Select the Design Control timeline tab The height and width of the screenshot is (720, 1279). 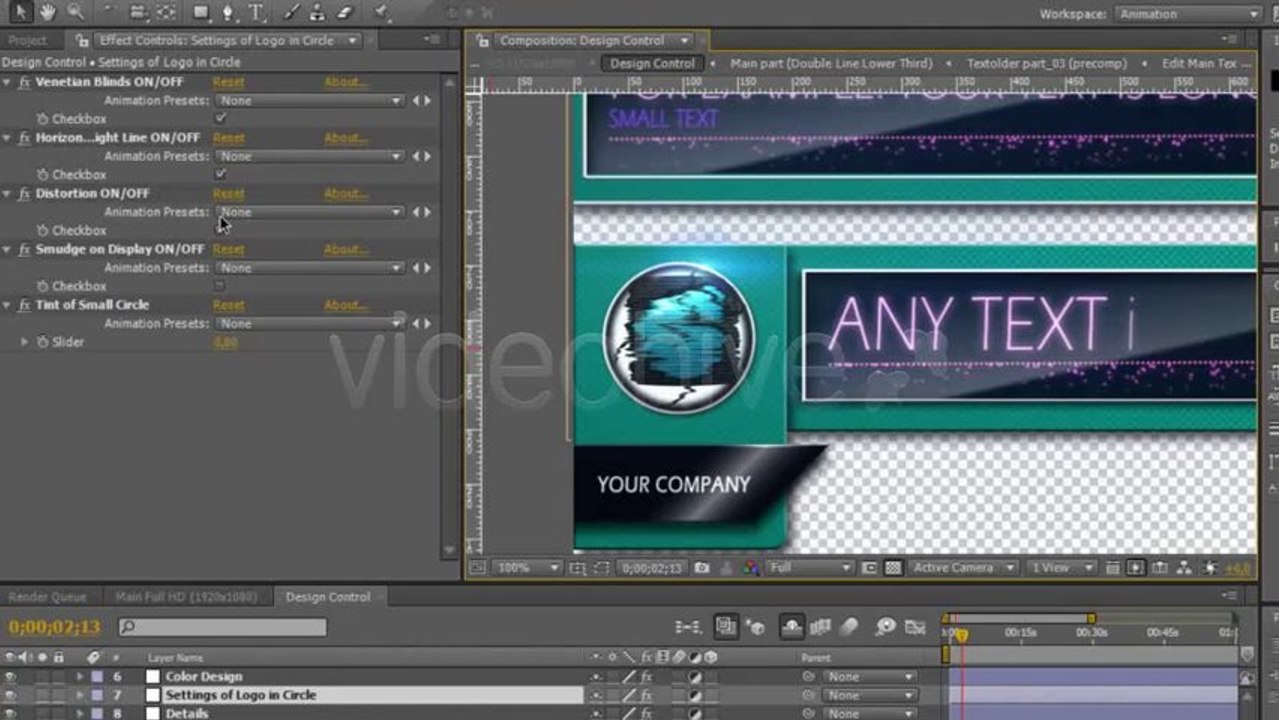tap(328, 597)
